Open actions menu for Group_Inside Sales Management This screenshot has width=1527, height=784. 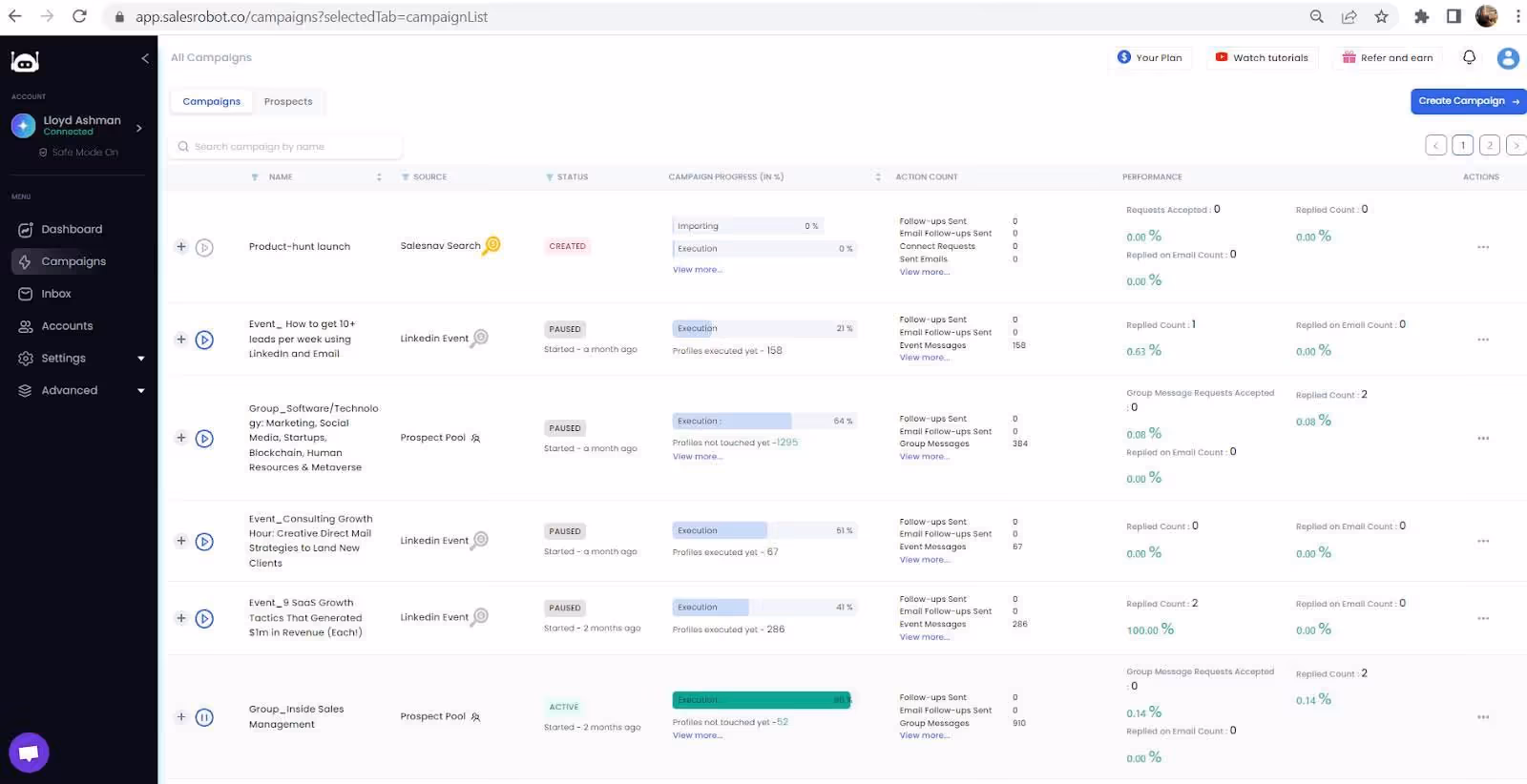click(x=1483, y=717)
